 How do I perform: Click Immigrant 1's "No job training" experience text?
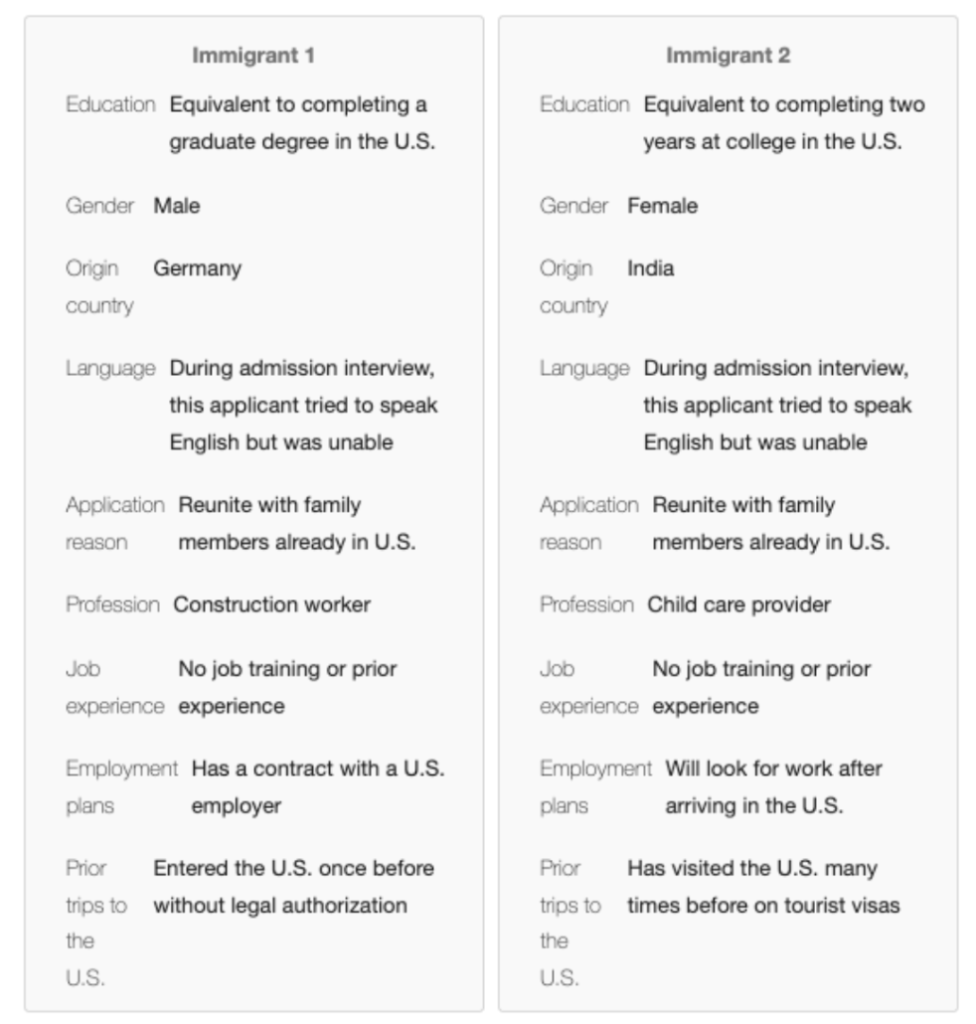pyautogui.click(x=287, y=687)
